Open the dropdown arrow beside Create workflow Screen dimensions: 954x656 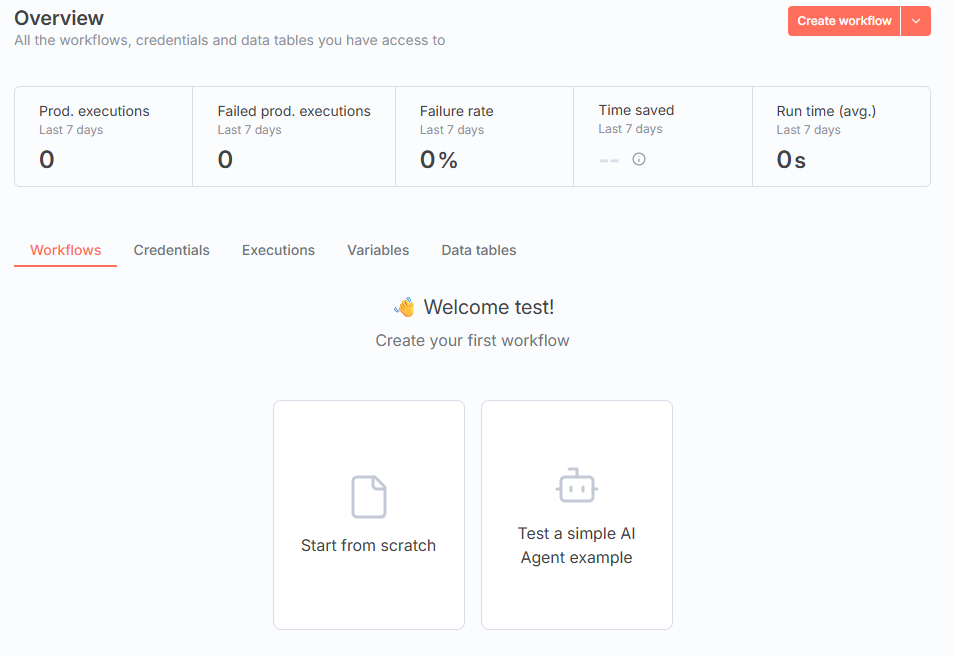916,21
